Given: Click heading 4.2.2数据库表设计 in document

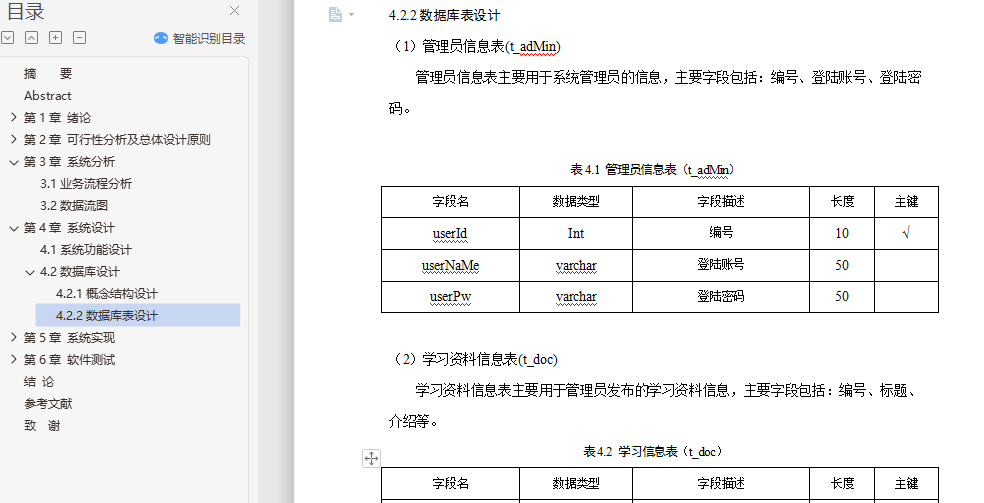Looking at the screenshot, I should click(x=444, y=15).
